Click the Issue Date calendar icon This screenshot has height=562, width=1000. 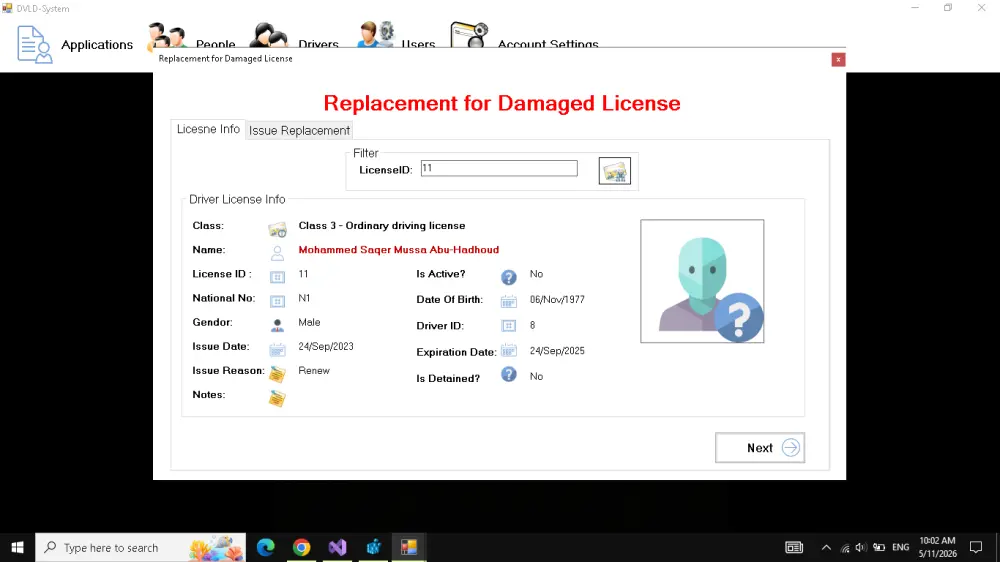pyautogui.click(x=277, y=350)
